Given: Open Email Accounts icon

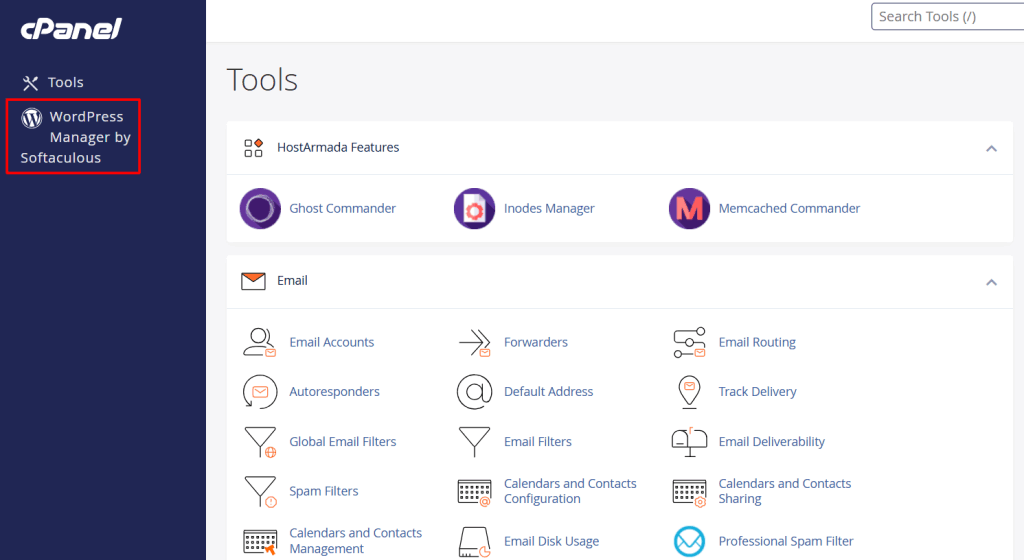Looking at the screenshot, I should (x=260, y=342).
